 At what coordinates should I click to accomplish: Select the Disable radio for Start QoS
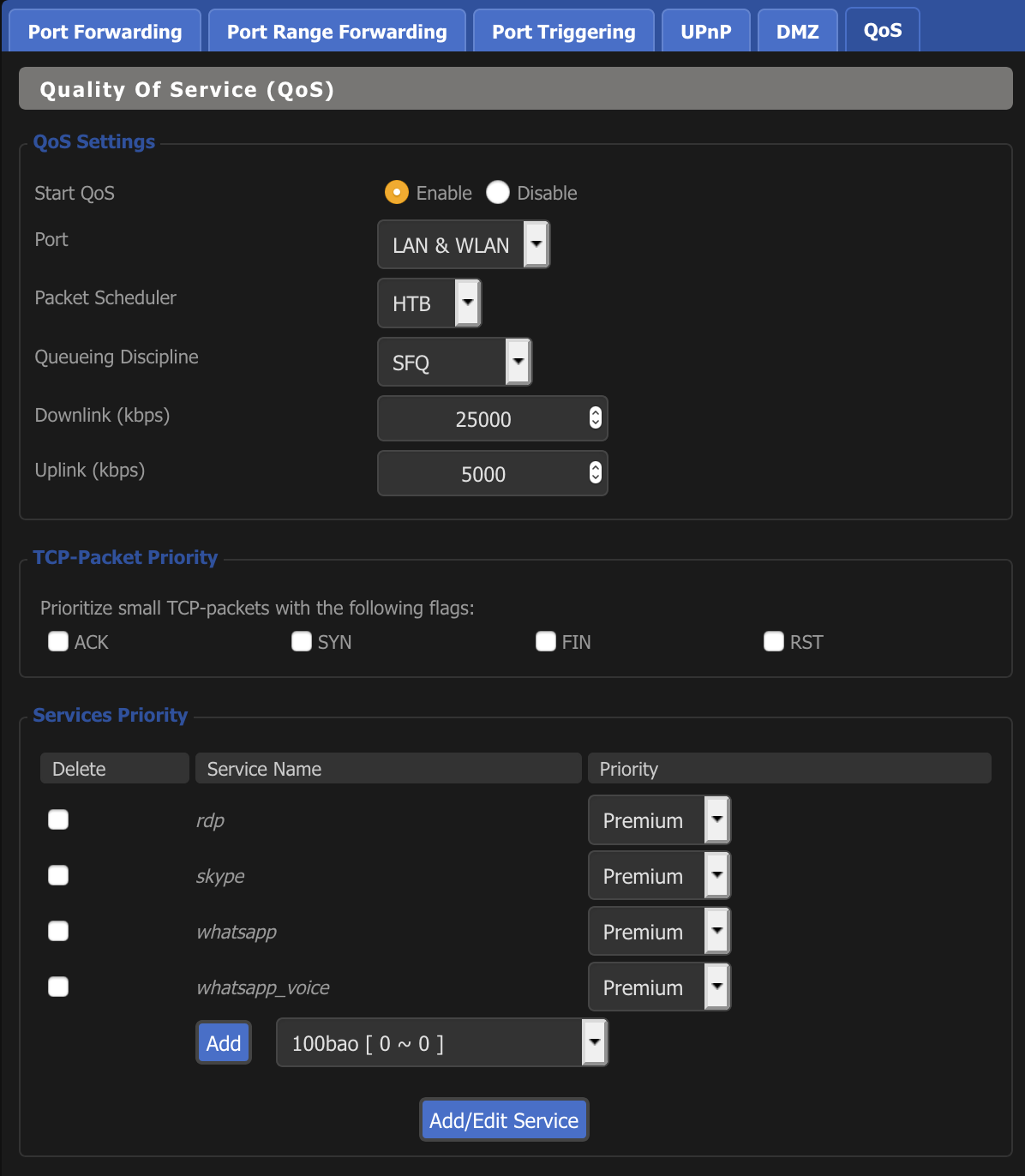(x=498, y=193)
